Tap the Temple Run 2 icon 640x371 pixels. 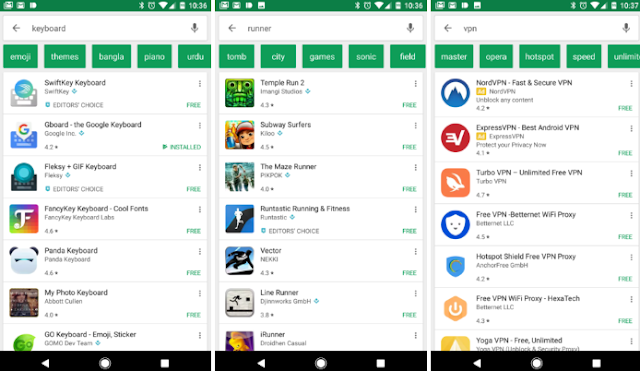click(x=240, y=93)
